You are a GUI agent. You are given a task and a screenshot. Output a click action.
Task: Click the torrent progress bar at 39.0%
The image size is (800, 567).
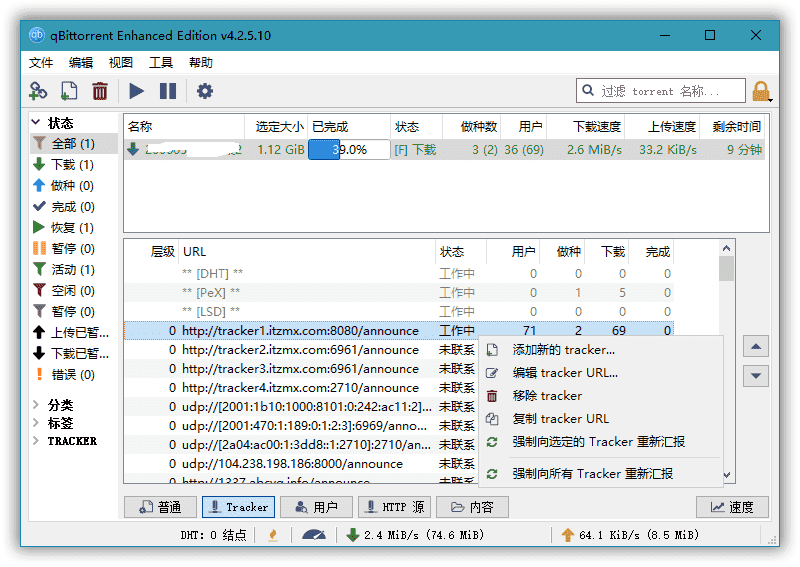coord(349,150)
